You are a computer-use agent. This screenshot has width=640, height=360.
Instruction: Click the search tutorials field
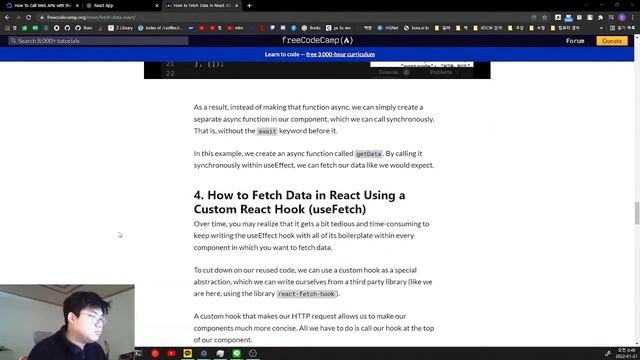pyautogui.click(x=98, y=41)
